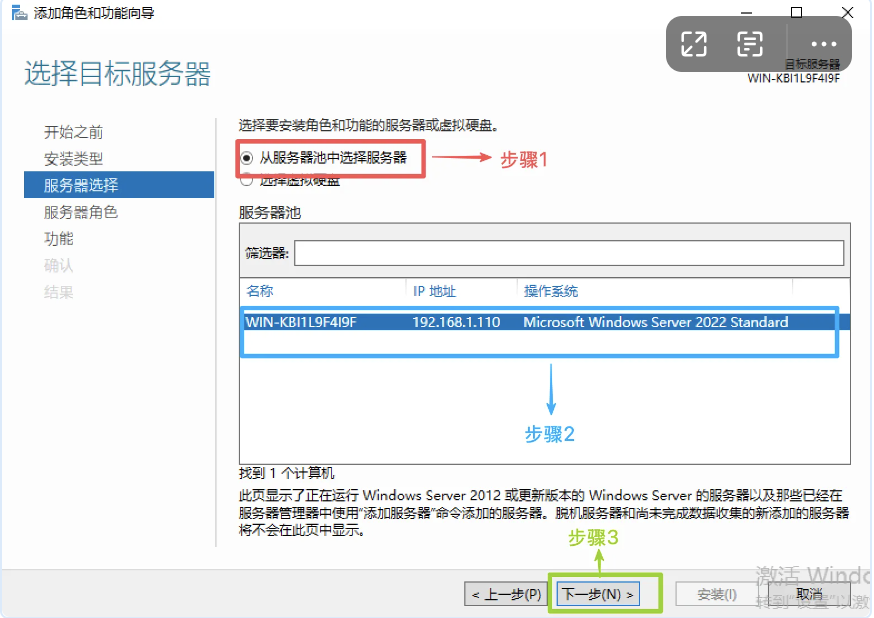Open the 功能 page in sidebar

[x=59, y=239]
